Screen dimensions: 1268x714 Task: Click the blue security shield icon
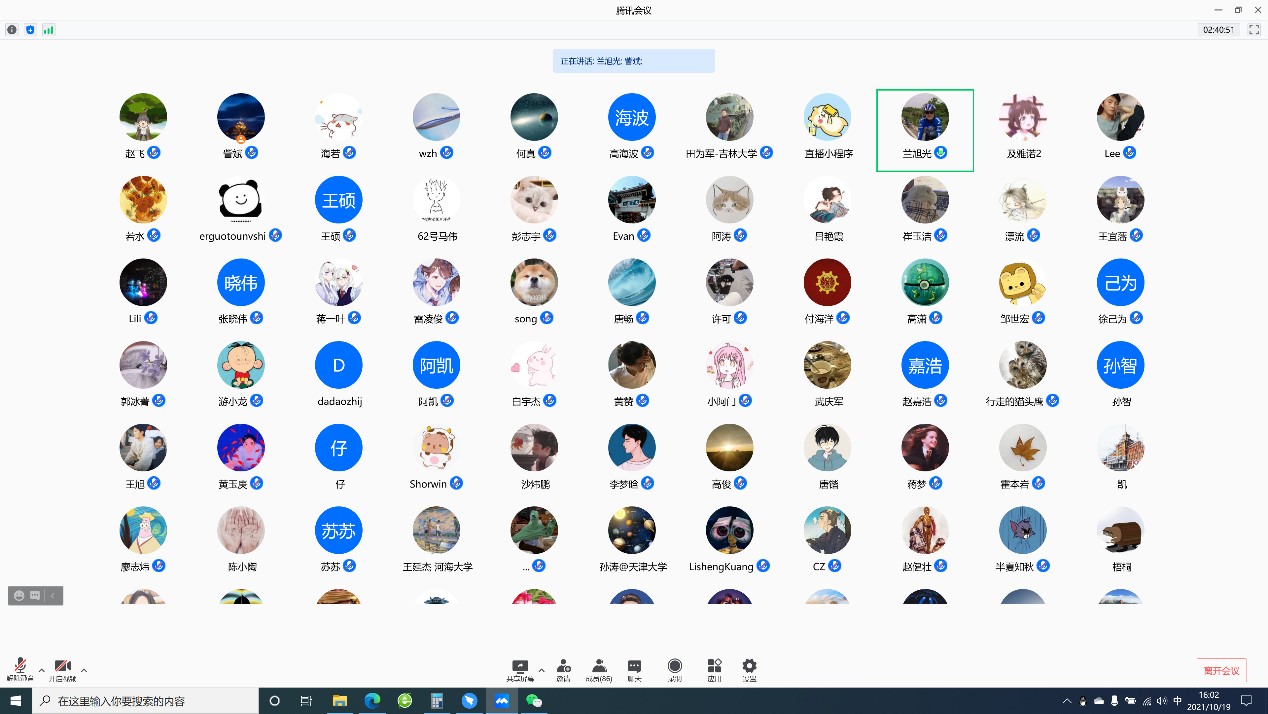tap(30, 30)
